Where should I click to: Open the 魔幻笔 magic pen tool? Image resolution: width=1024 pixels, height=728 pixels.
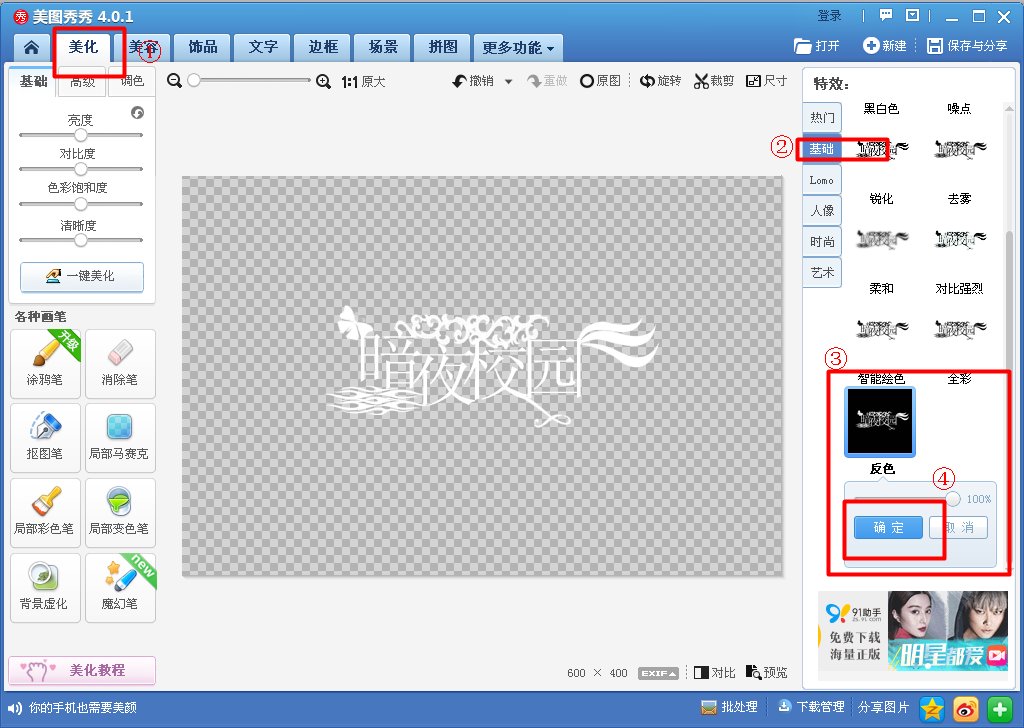tap(120, 587)
